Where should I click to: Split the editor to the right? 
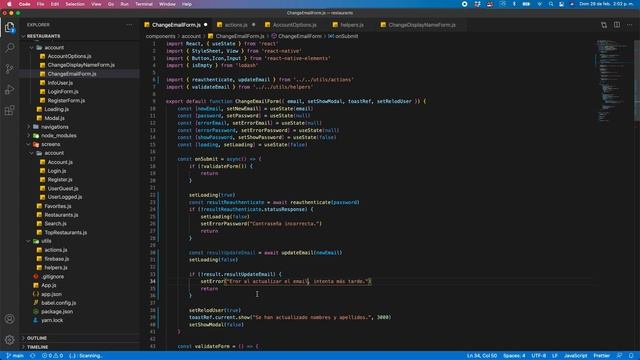[x=617, y=25]
